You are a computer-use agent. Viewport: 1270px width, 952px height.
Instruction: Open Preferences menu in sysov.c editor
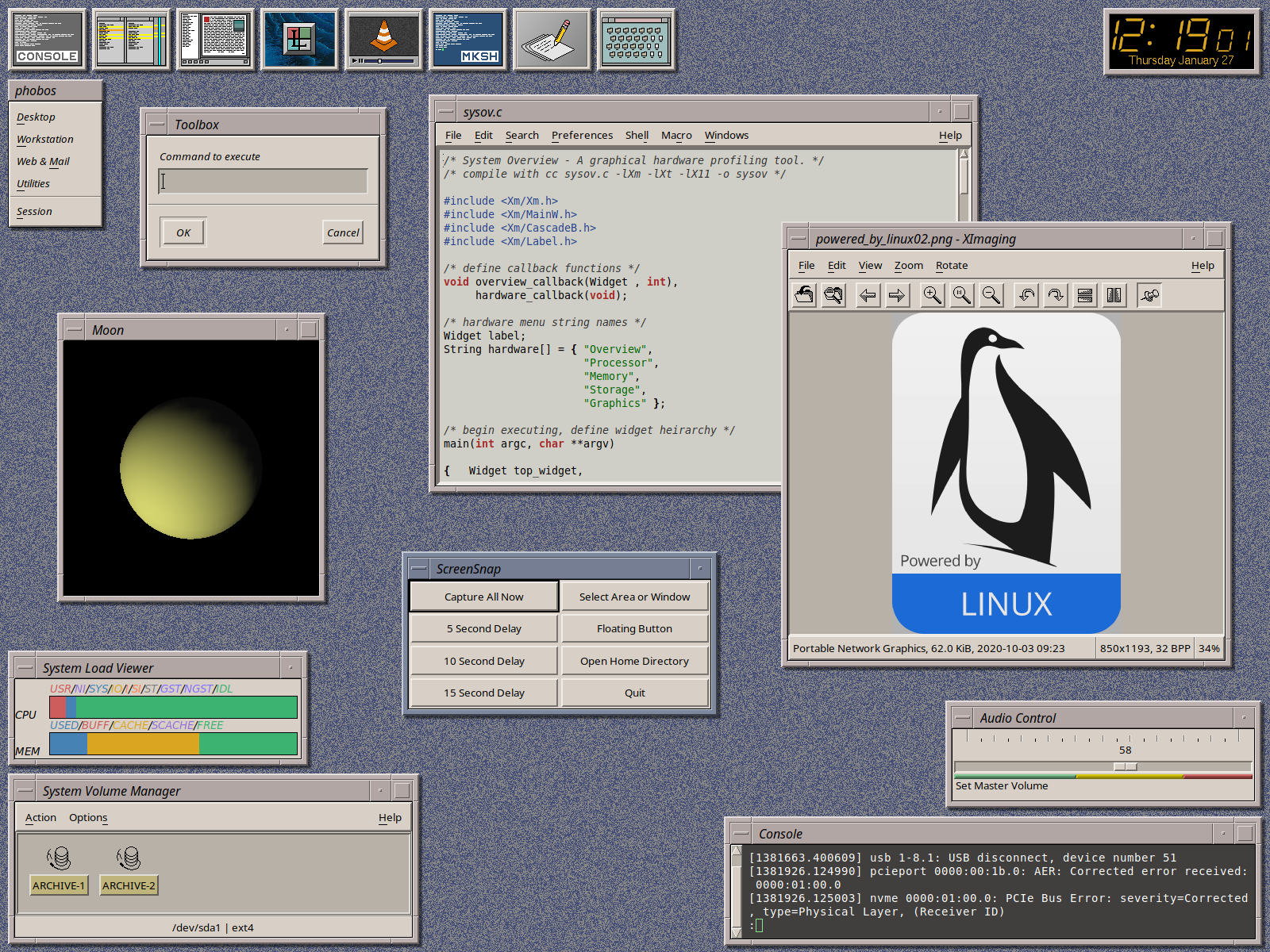[x=582, y=136]
